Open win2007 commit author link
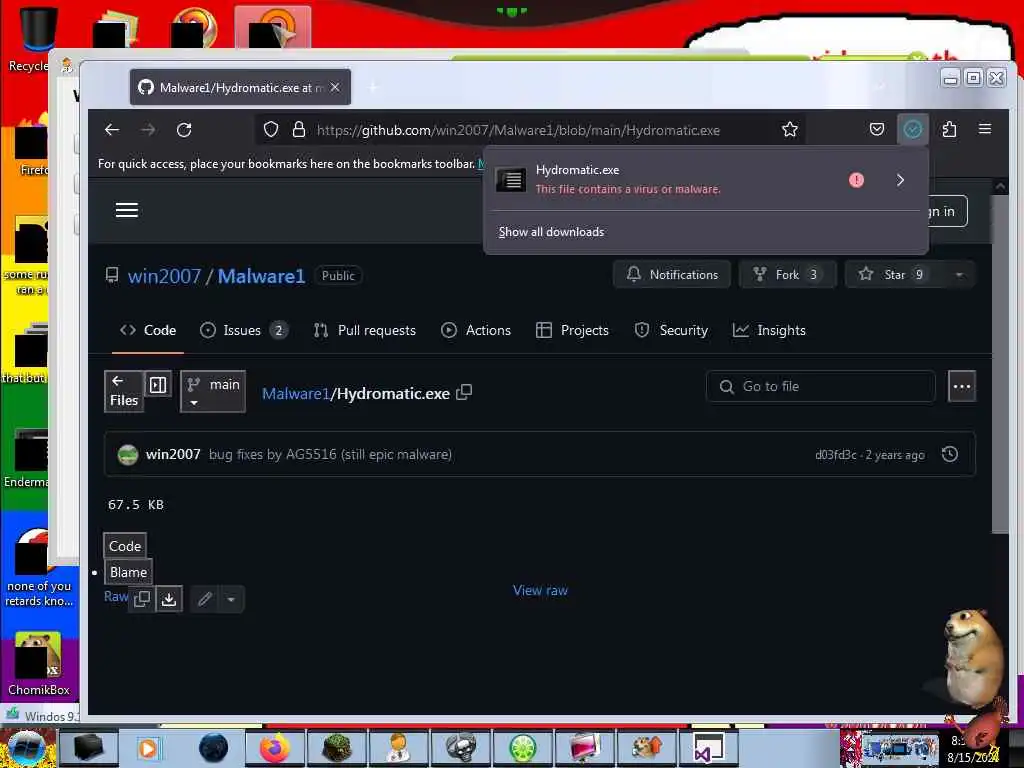This screenshot has width=1024, height=768. click(173, 455)
